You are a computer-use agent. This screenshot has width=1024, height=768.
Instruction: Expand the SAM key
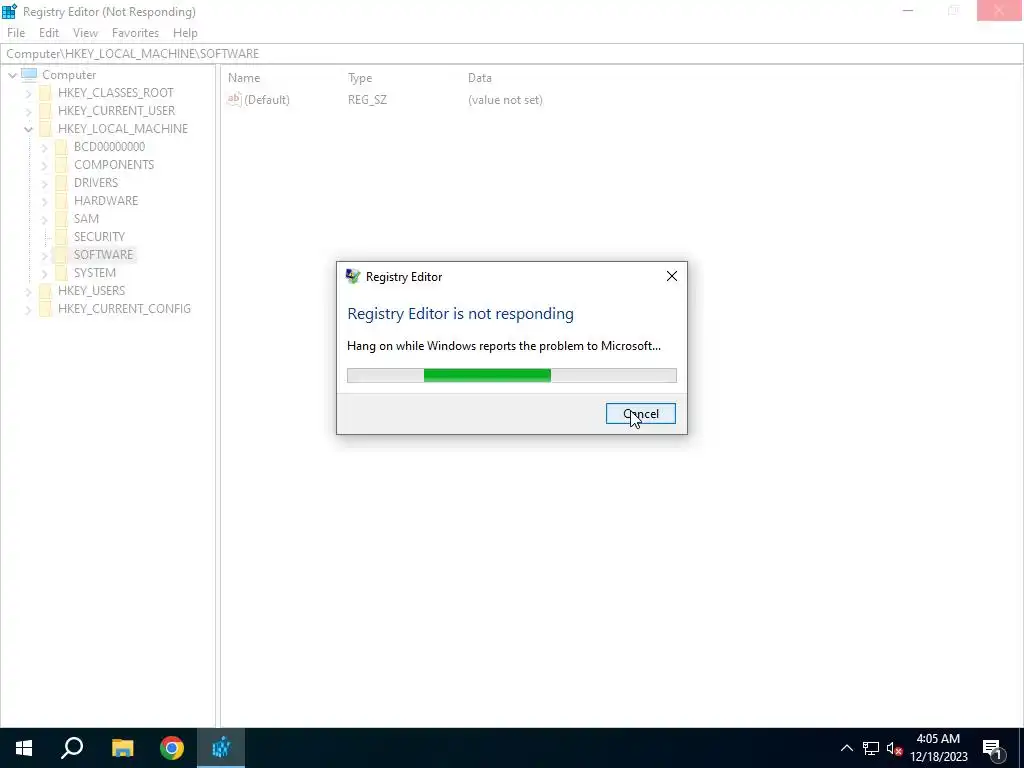[44, 219]
